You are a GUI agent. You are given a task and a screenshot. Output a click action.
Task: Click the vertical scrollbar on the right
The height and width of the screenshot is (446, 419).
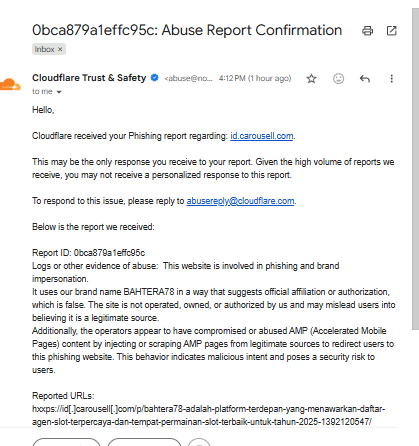415,169
